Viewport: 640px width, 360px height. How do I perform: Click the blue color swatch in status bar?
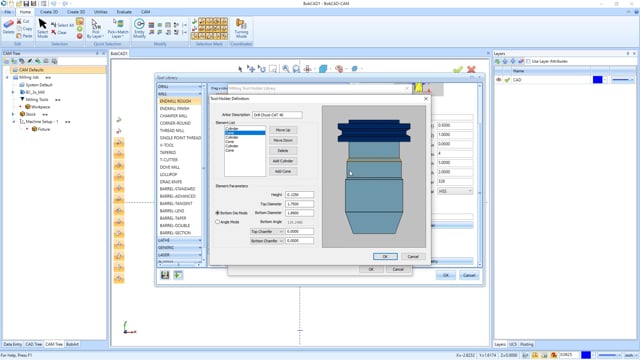coord(586,355)
